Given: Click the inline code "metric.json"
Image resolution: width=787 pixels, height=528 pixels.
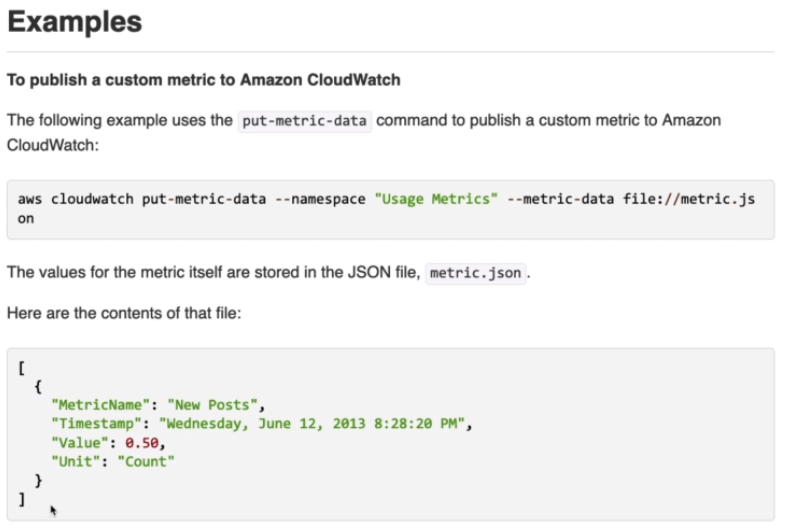Looking at the screenshot, I should 475,274.
